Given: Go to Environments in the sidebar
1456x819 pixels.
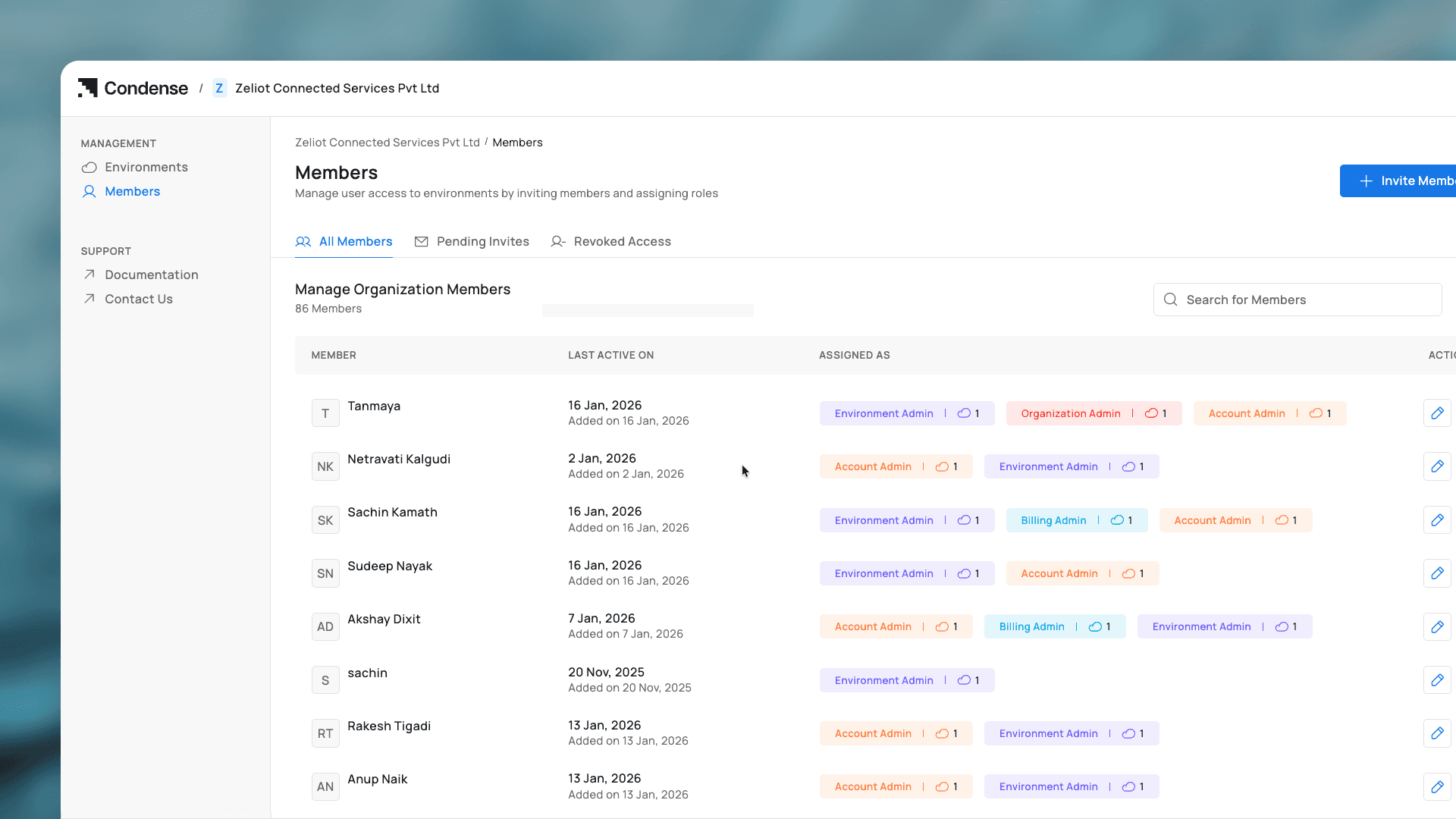Looking at the screenshot, I should (146, 167).
